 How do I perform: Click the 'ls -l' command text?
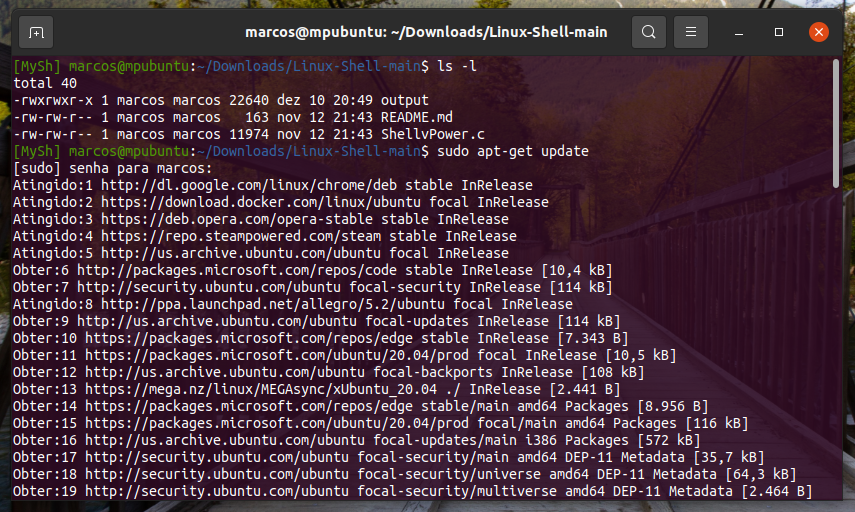(457, 67)
